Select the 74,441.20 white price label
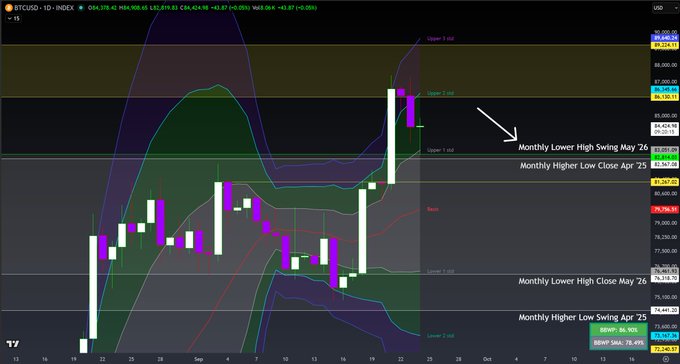This screenshot has height=364, width=680. coord(665,310)
